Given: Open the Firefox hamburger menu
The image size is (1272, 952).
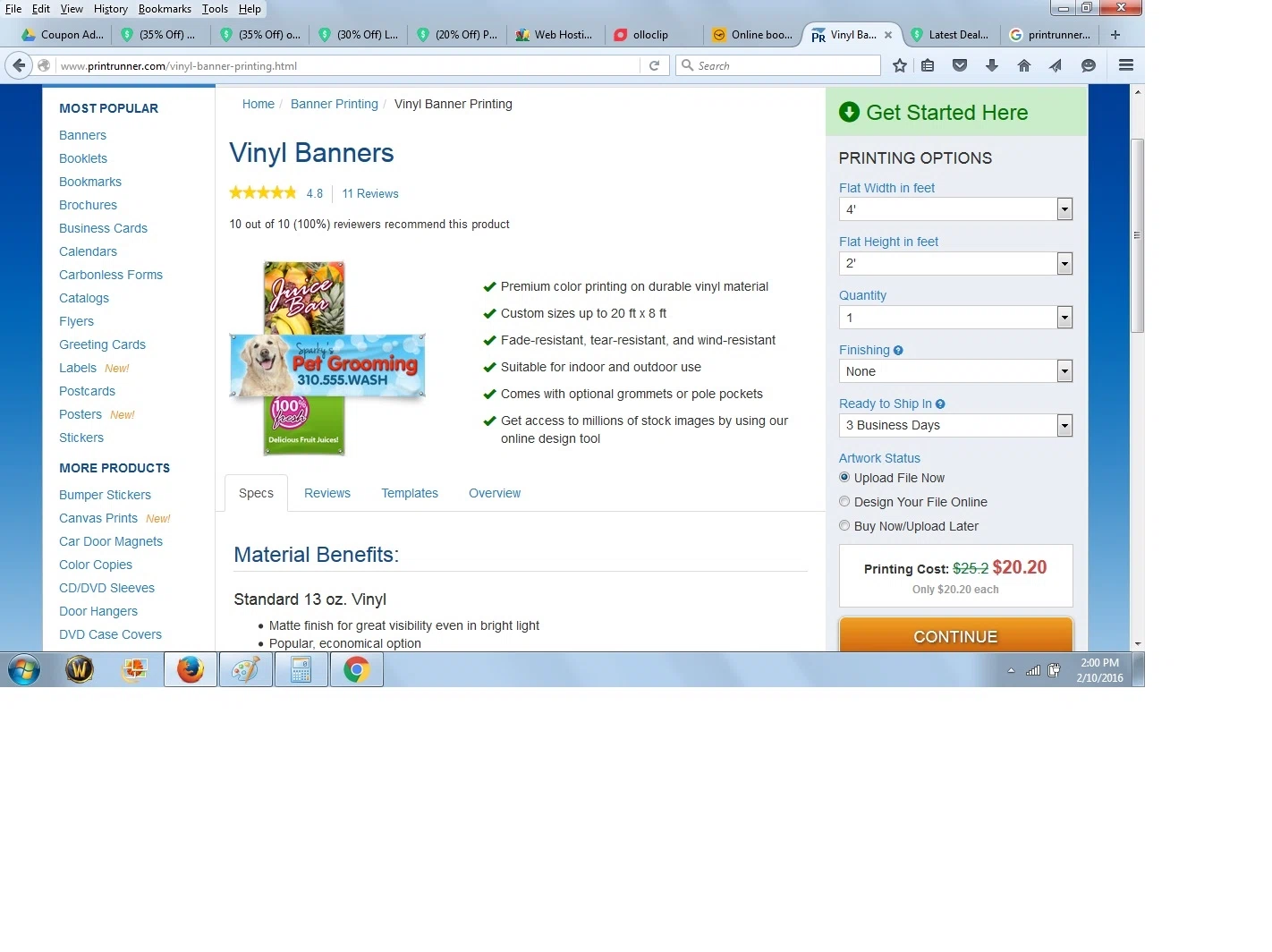Looking at the screenshot, I should (x=1126, y=65).
